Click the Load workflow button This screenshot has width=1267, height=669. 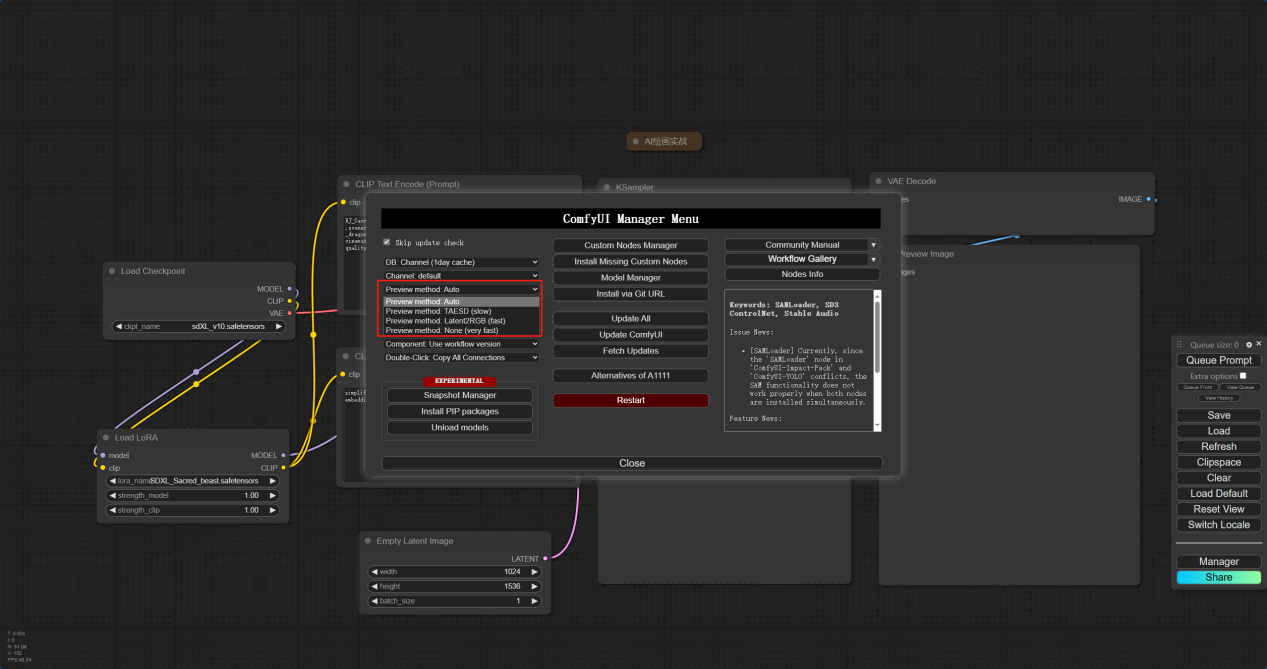(1219, 431)
